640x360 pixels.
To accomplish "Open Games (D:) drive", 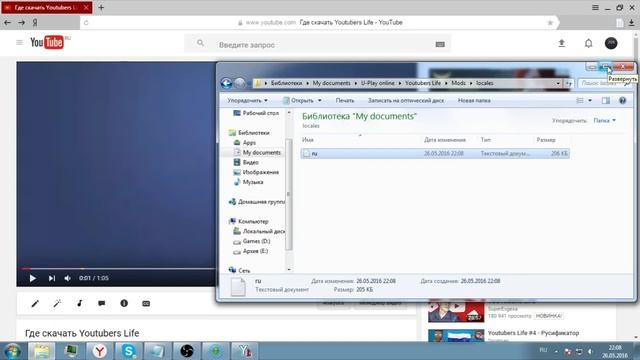I will (252, 241).
